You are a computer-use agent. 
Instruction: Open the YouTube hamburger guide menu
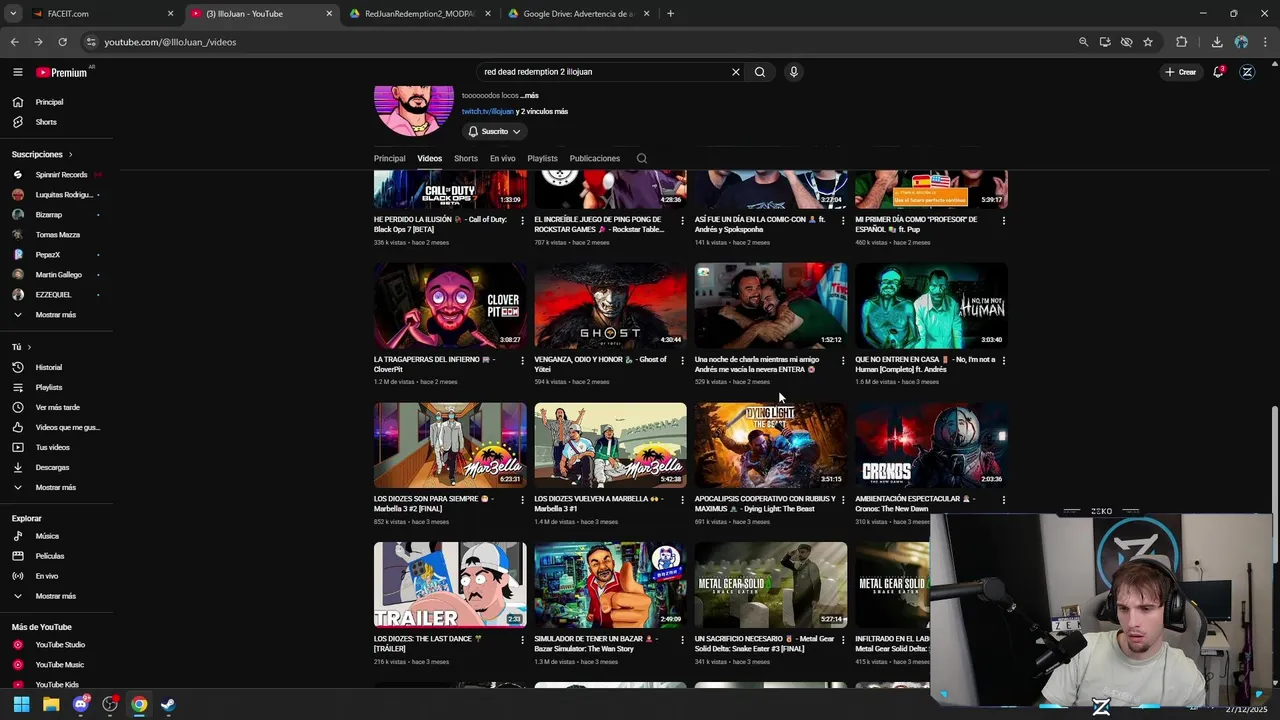coord(17,72)
